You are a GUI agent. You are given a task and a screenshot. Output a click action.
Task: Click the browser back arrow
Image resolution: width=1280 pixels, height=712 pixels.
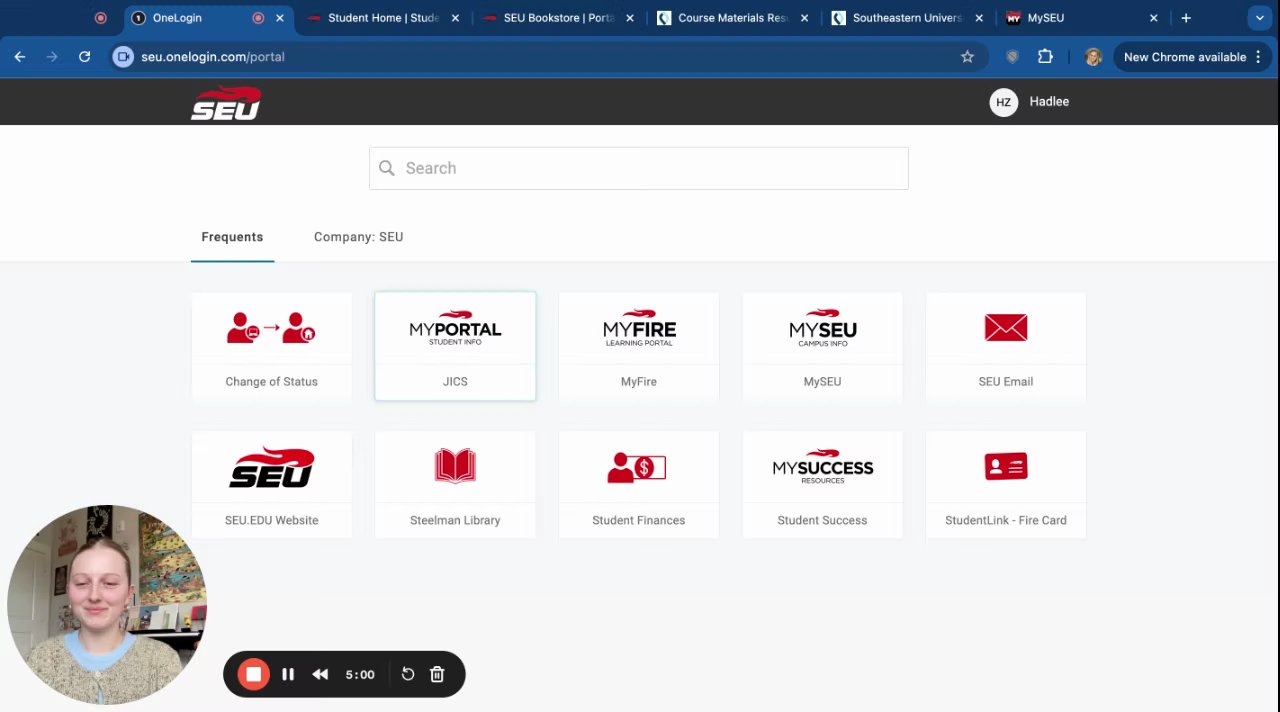pos(20,57)
